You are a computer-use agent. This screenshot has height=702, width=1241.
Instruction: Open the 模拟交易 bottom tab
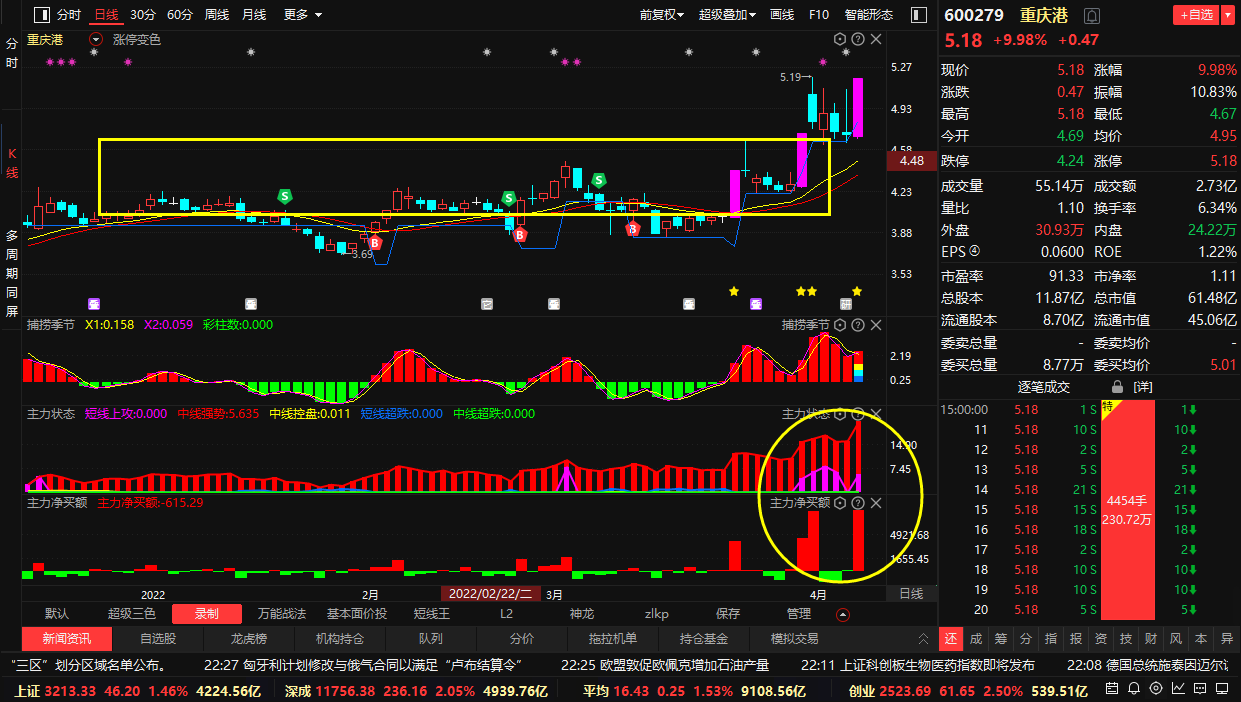[795, 638]
